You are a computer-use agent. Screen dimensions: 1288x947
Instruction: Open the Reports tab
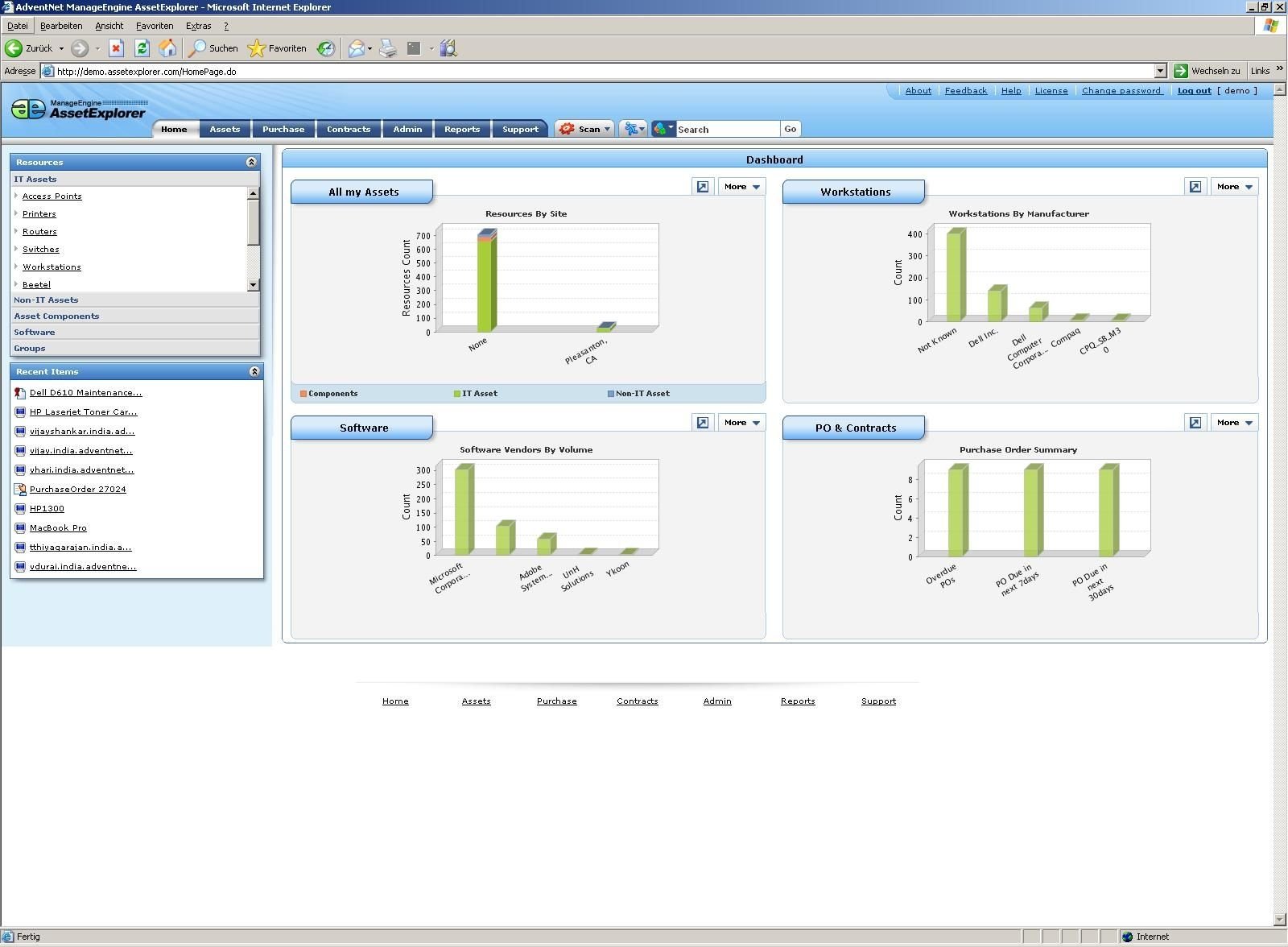point(462,130)
